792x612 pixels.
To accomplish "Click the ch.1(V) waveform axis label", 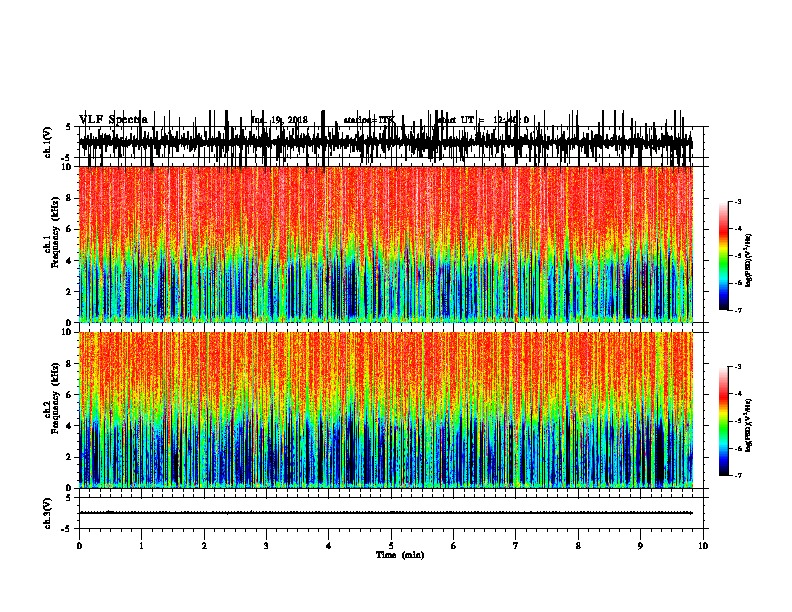I will pyautogui.click(x=48, y=142).
